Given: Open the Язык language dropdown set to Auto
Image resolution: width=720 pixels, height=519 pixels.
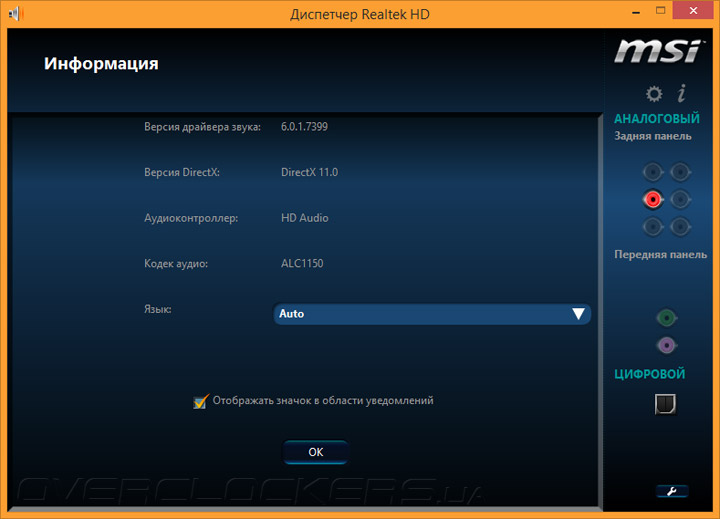Looking at the screenshot, I should pyautogui.click(x=432, y=314).
